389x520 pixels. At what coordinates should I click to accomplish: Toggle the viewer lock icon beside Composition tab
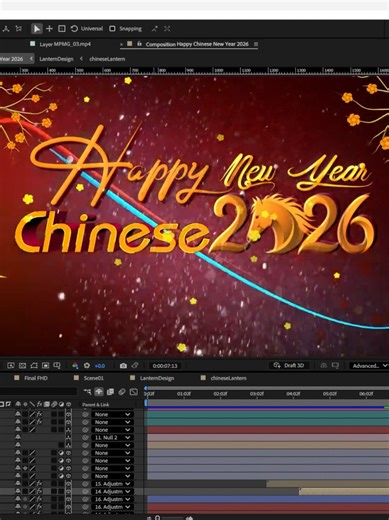click(139, 44)
